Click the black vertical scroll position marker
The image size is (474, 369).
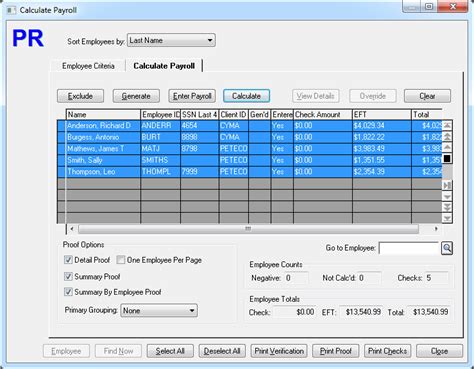447,158
